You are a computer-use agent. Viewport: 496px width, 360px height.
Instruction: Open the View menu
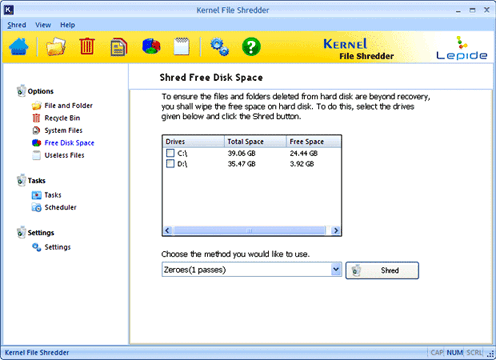(43, 25)
